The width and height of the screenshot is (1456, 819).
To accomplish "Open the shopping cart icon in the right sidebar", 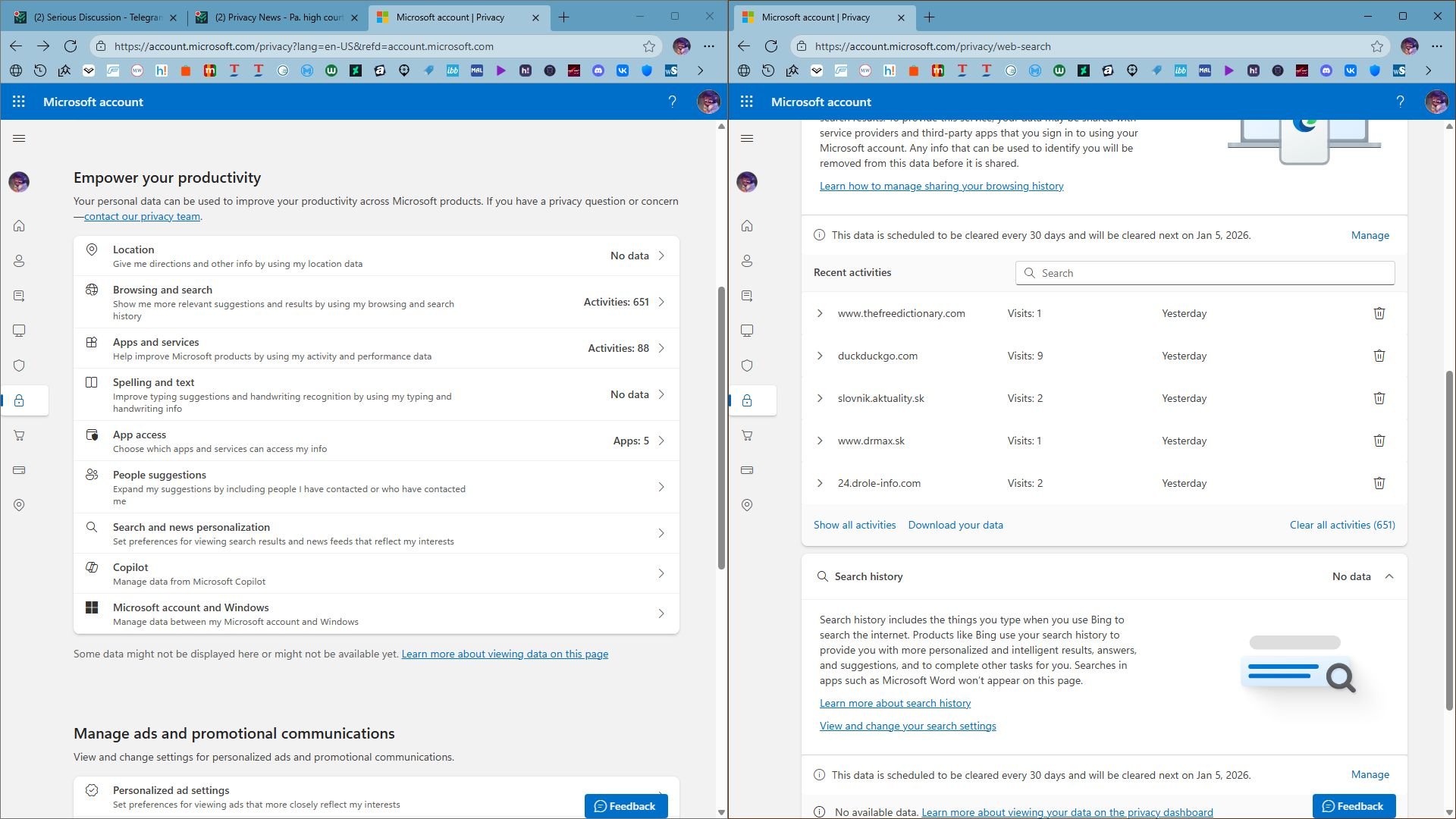I will click(x=747, y=435).
